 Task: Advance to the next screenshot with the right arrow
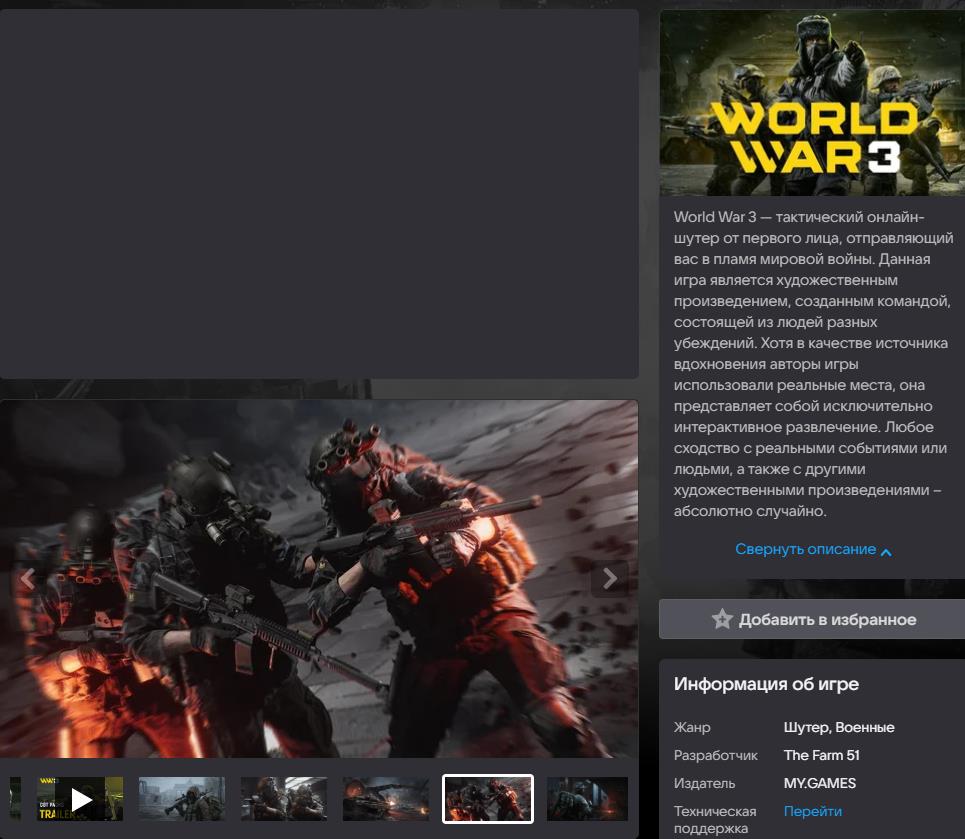[610, 579]
